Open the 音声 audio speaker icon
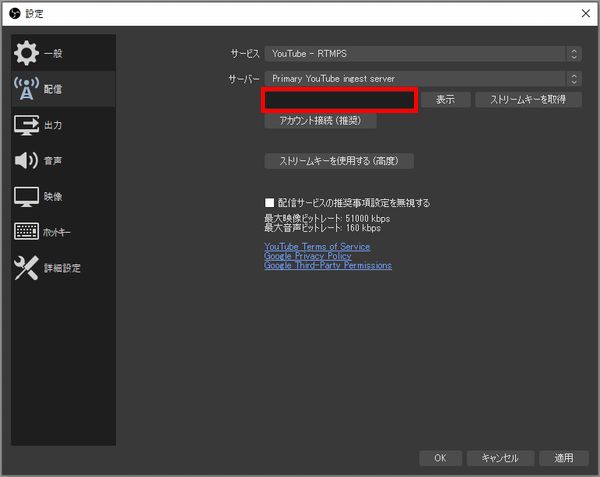 click(x=26, y=160)
